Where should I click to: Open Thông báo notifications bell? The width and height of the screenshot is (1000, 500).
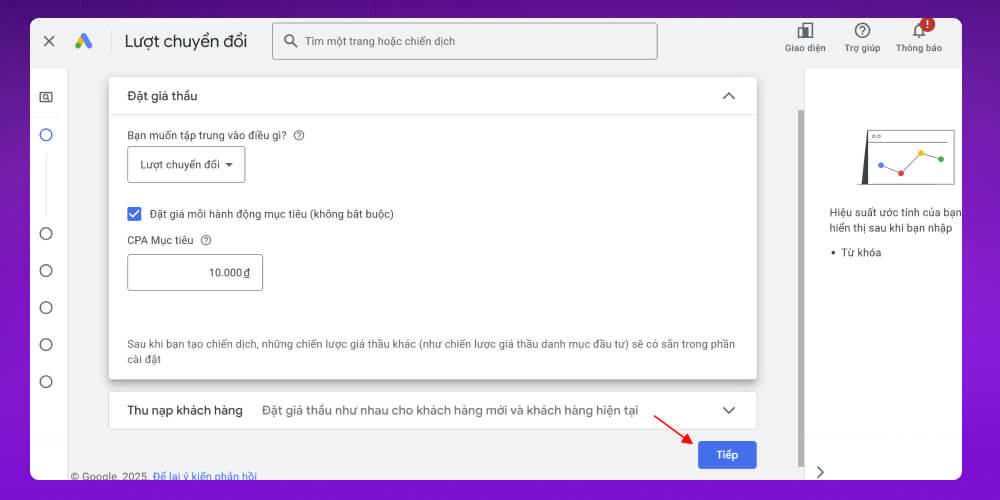[x=918, y=31]
